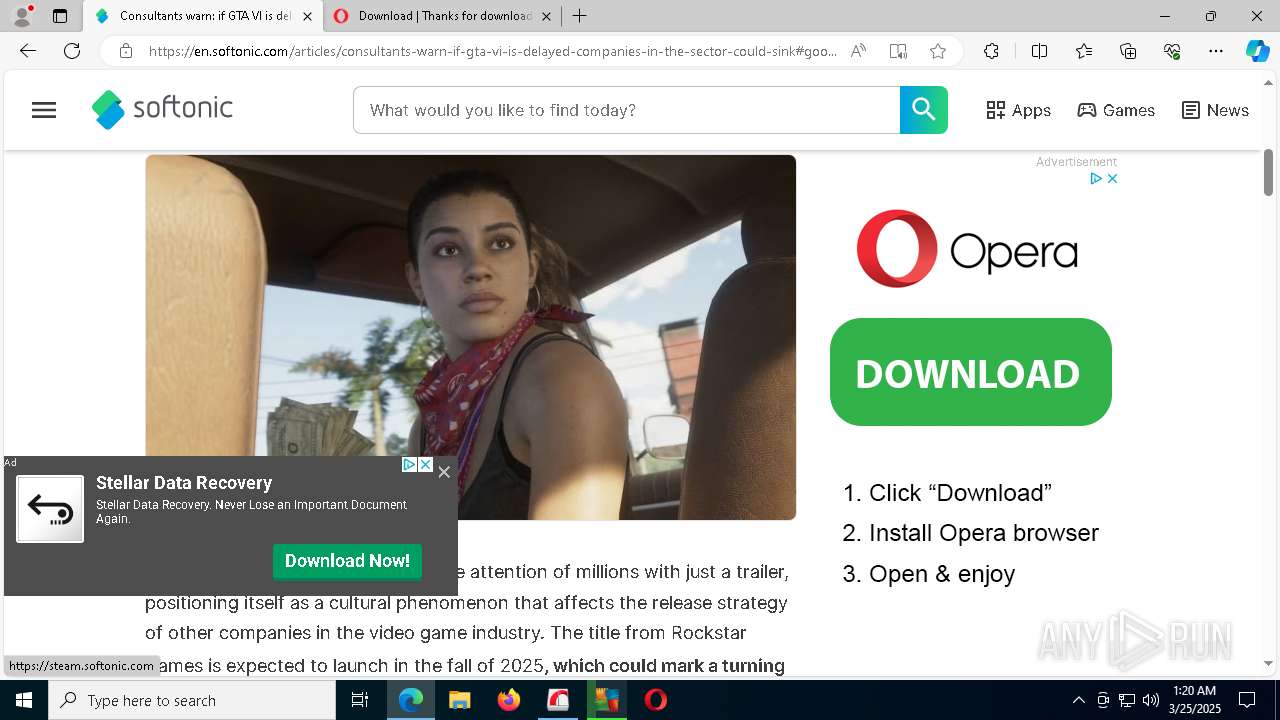Dismiss the Stellar ad popup
Image resolution: width=1280 pixels, height=720 pixels.
(x=444, y=472)
